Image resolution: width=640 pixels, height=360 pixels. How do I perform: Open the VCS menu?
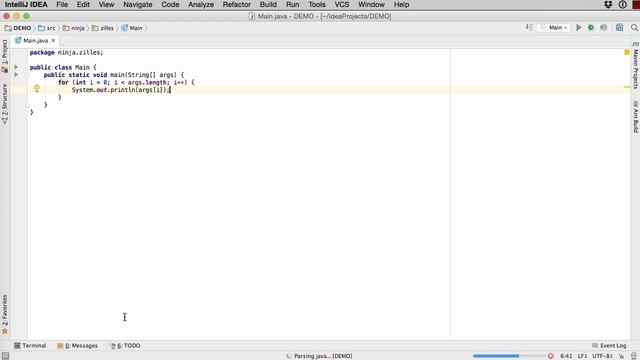coord(342,4)
